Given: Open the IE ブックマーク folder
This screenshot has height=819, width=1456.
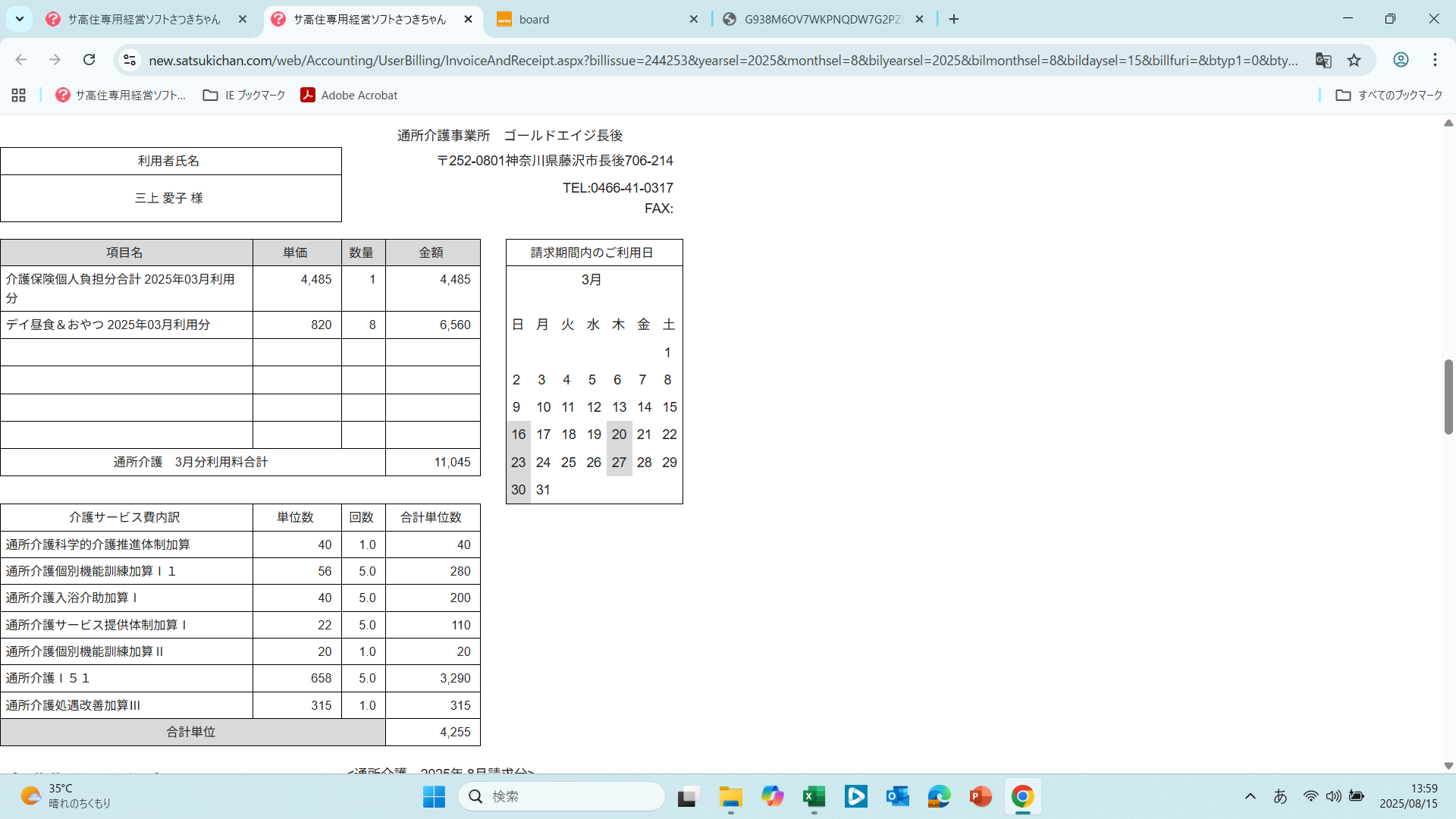Looking at the screenshot, I should (244, 95).
